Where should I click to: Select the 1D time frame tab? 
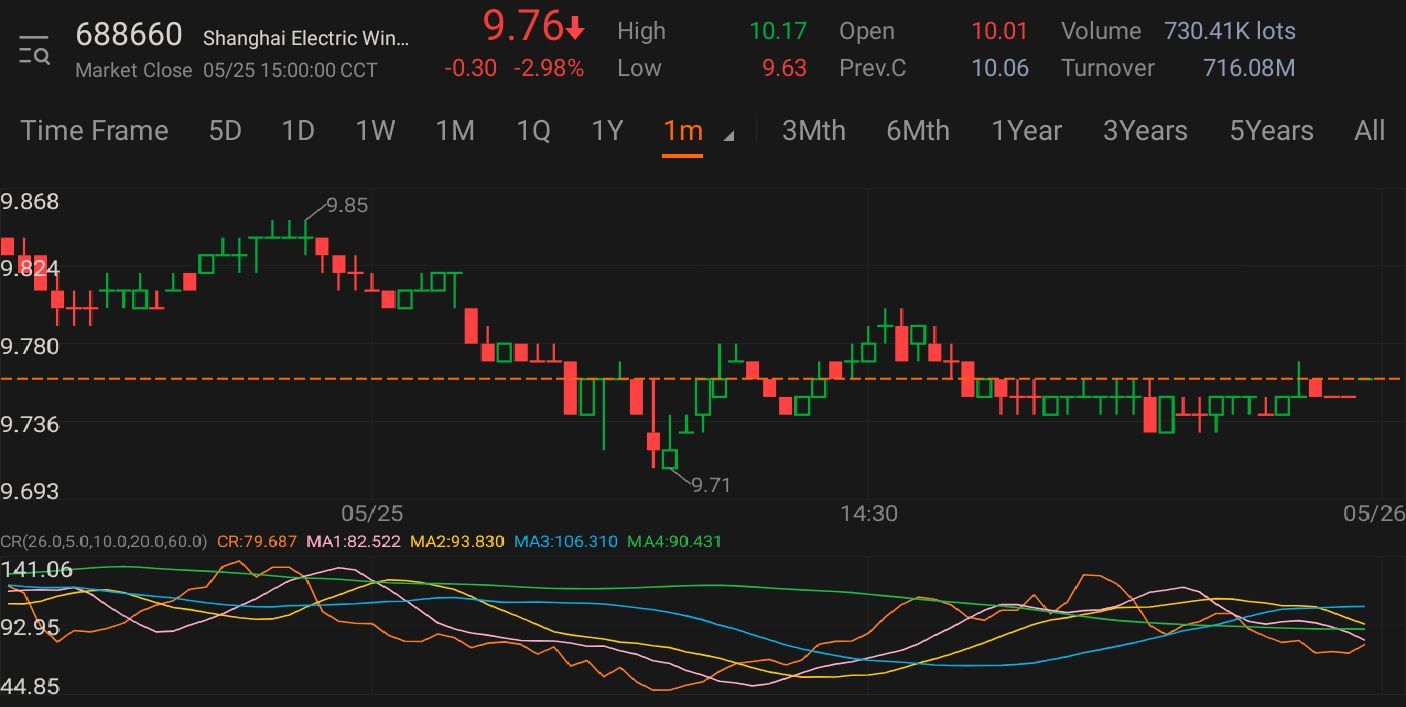pyautogui.click(x=298, y=131)
